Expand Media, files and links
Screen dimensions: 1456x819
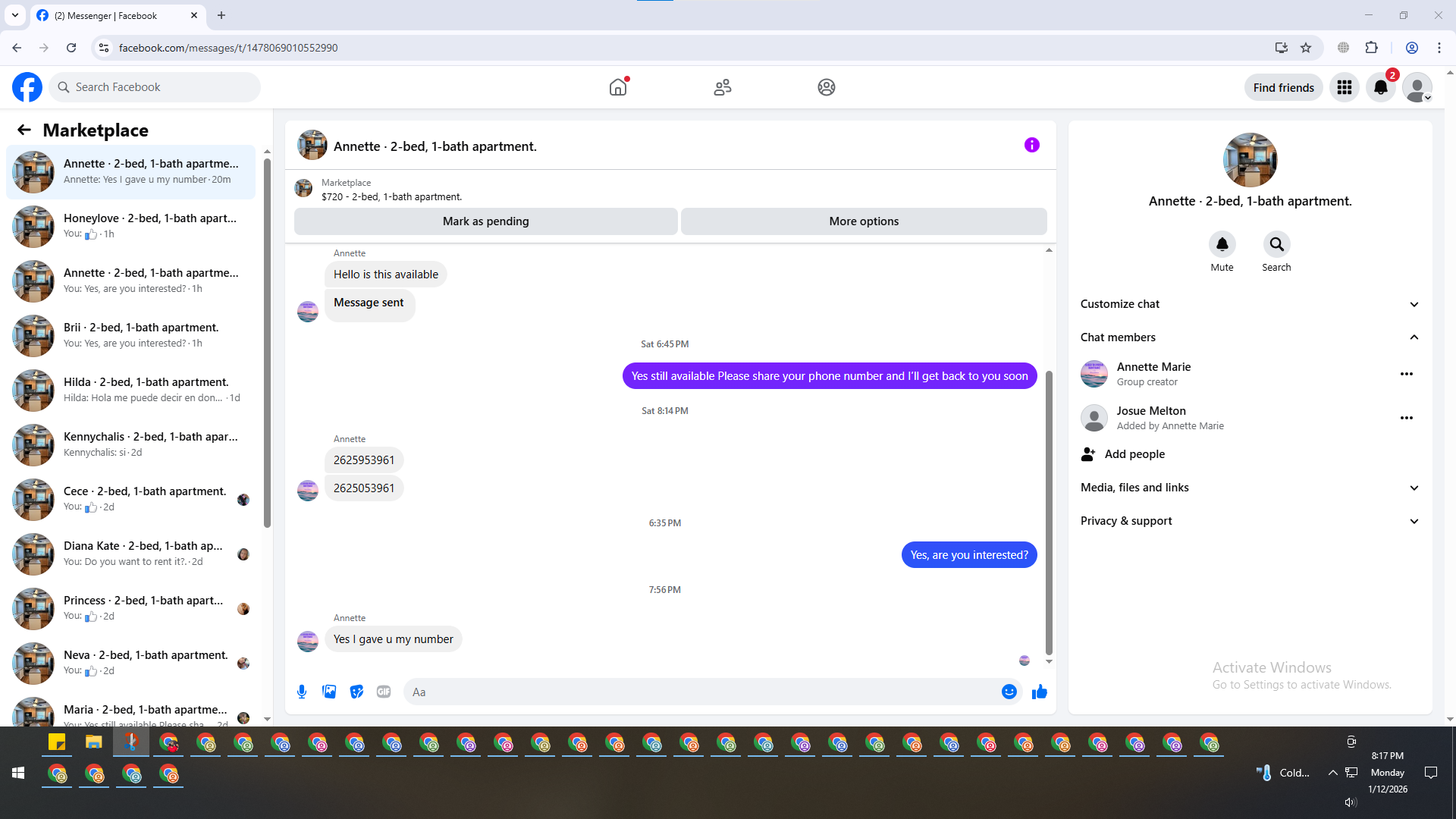[x=1249, y=488]
